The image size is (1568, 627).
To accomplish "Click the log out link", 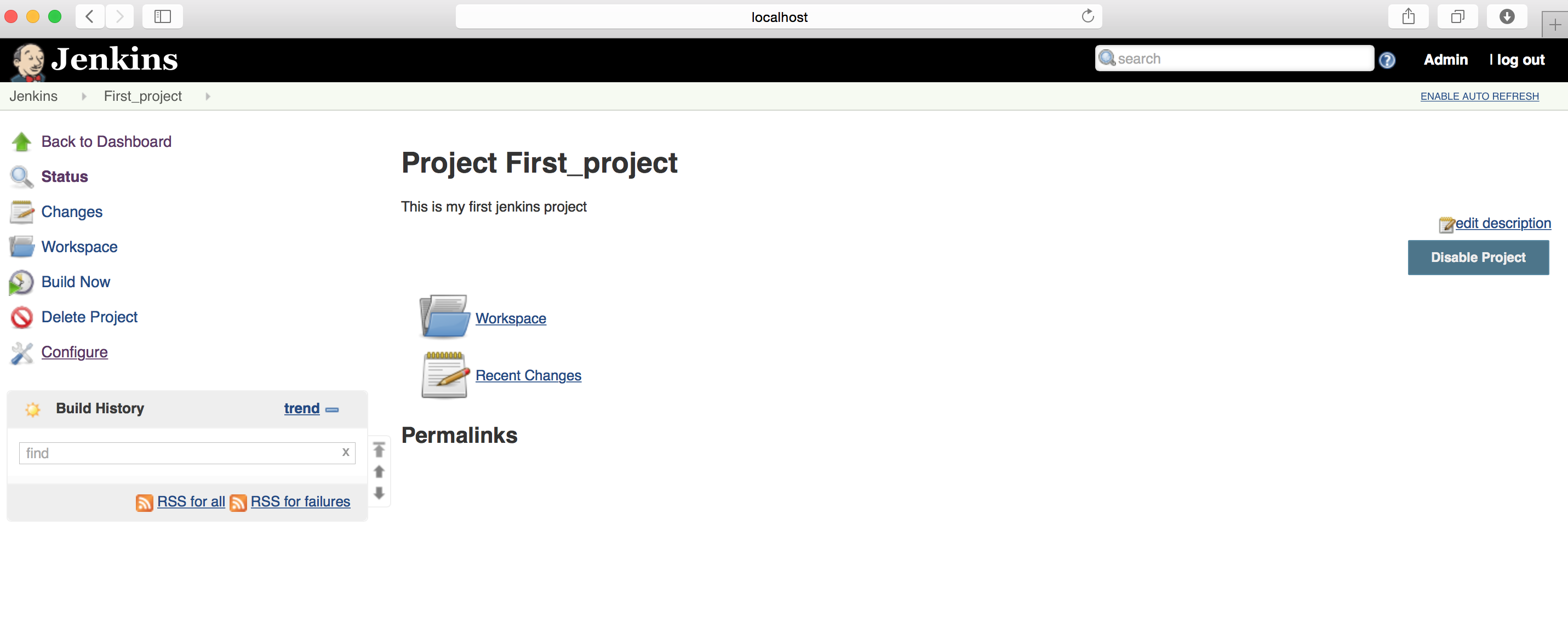I will tap(1520, 60).
